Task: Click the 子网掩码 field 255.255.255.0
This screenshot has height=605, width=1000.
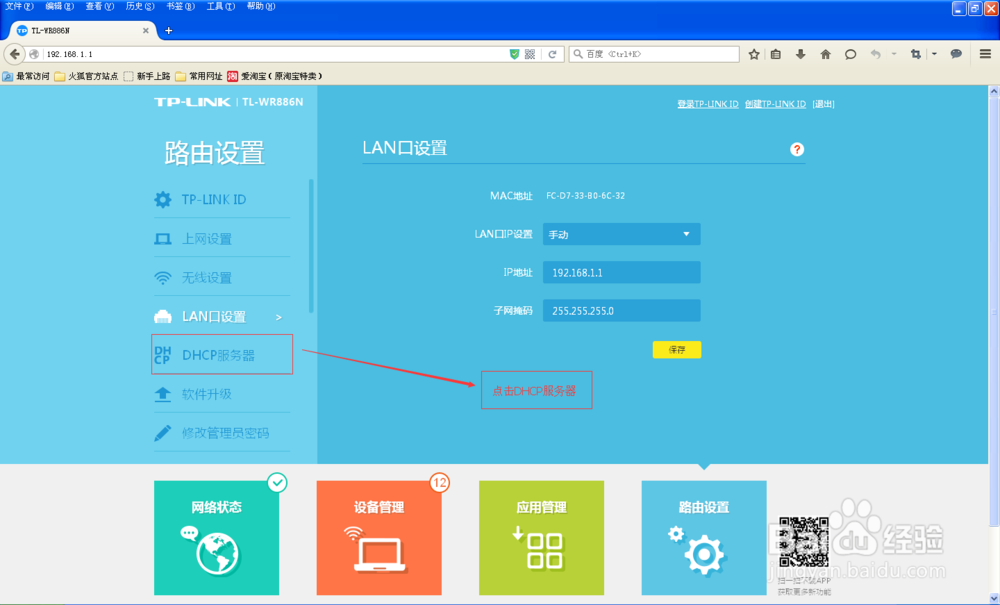Action: tap(622, 310)
